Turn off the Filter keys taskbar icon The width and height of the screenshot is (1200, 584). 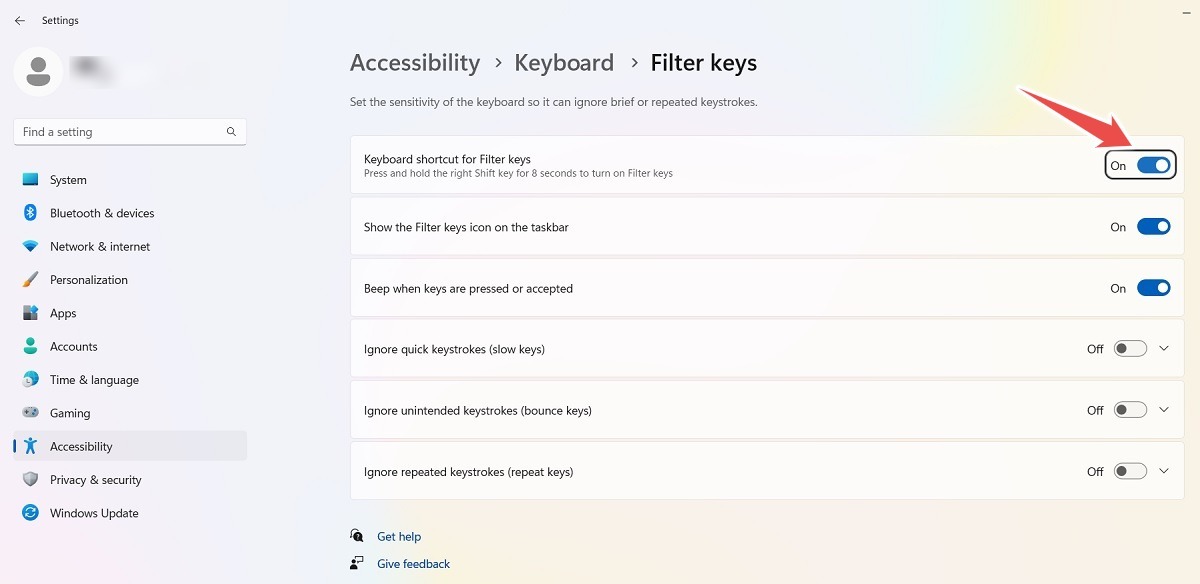point(1152,226)
